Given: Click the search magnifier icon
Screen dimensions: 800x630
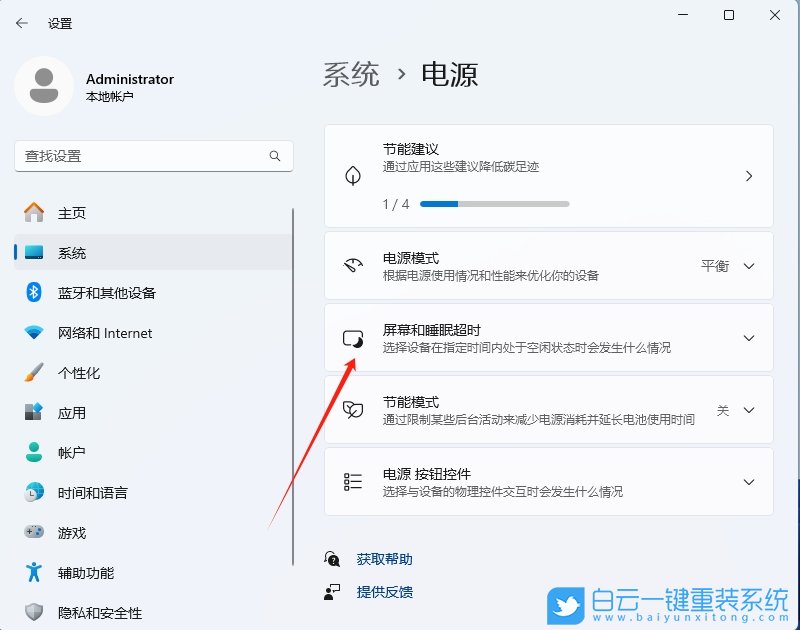Looking at the screenshot, I should (x=275, y=158).
